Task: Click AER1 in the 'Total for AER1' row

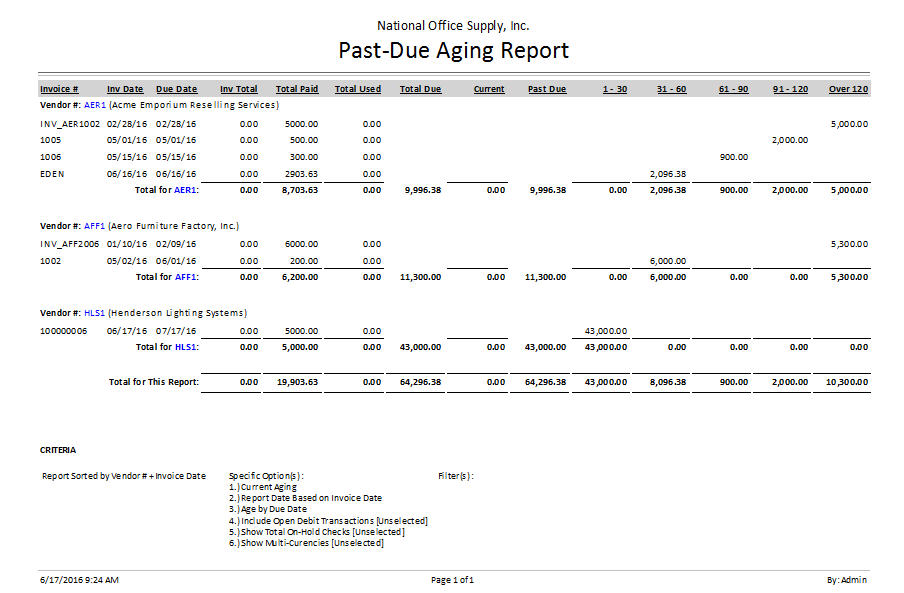Action: pyautogui.click(x=186, y=189)
